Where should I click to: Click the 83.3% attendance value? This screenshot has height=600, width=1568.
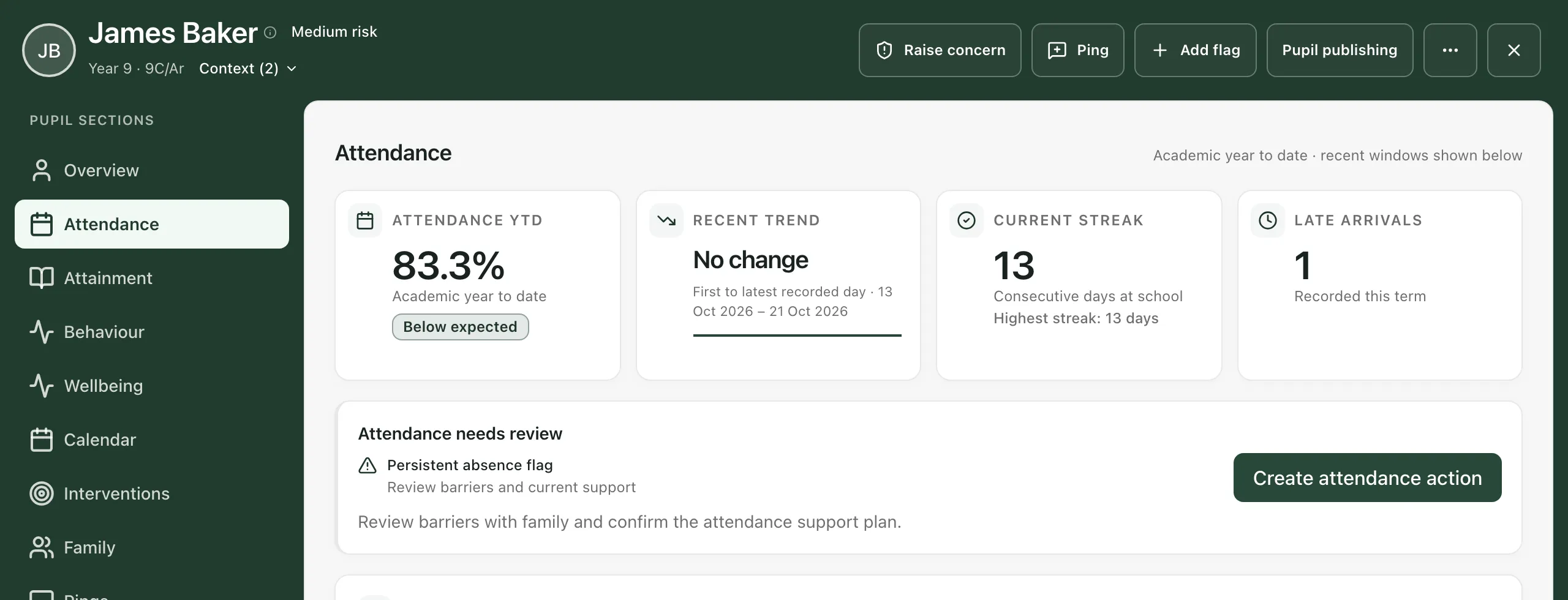pos(448,266)
